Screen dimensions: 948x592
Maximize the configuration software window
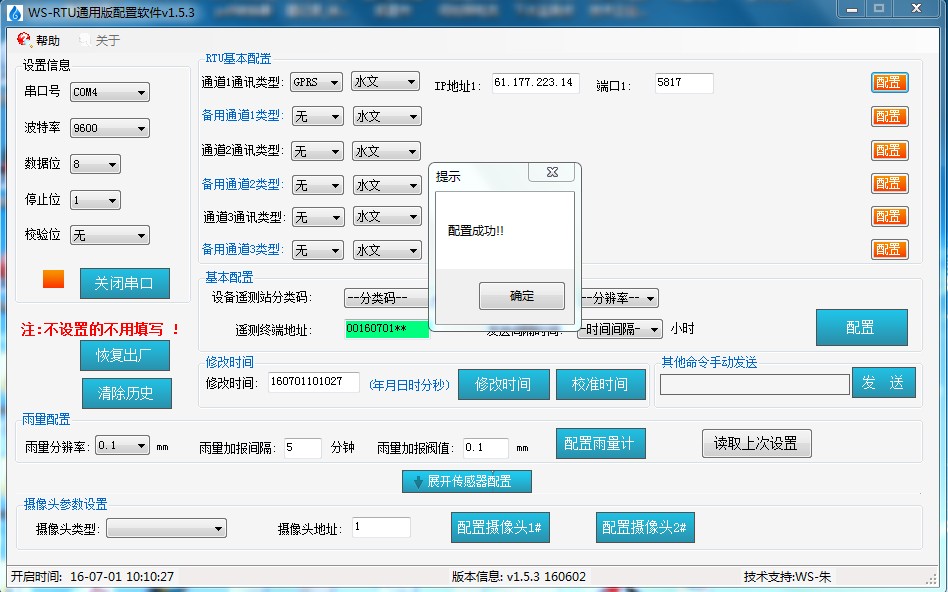879,9
